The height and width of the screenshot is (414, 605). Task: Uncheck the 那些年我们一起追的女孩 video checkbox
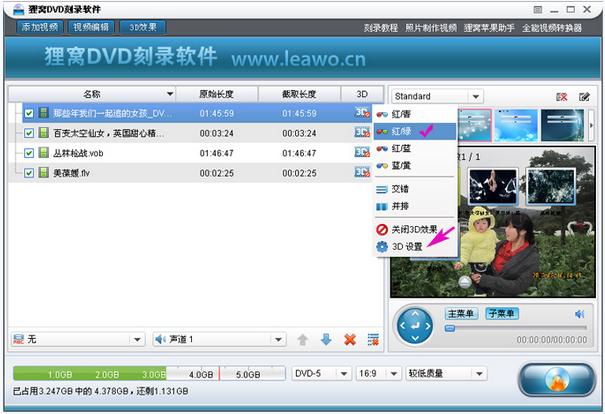29,113
